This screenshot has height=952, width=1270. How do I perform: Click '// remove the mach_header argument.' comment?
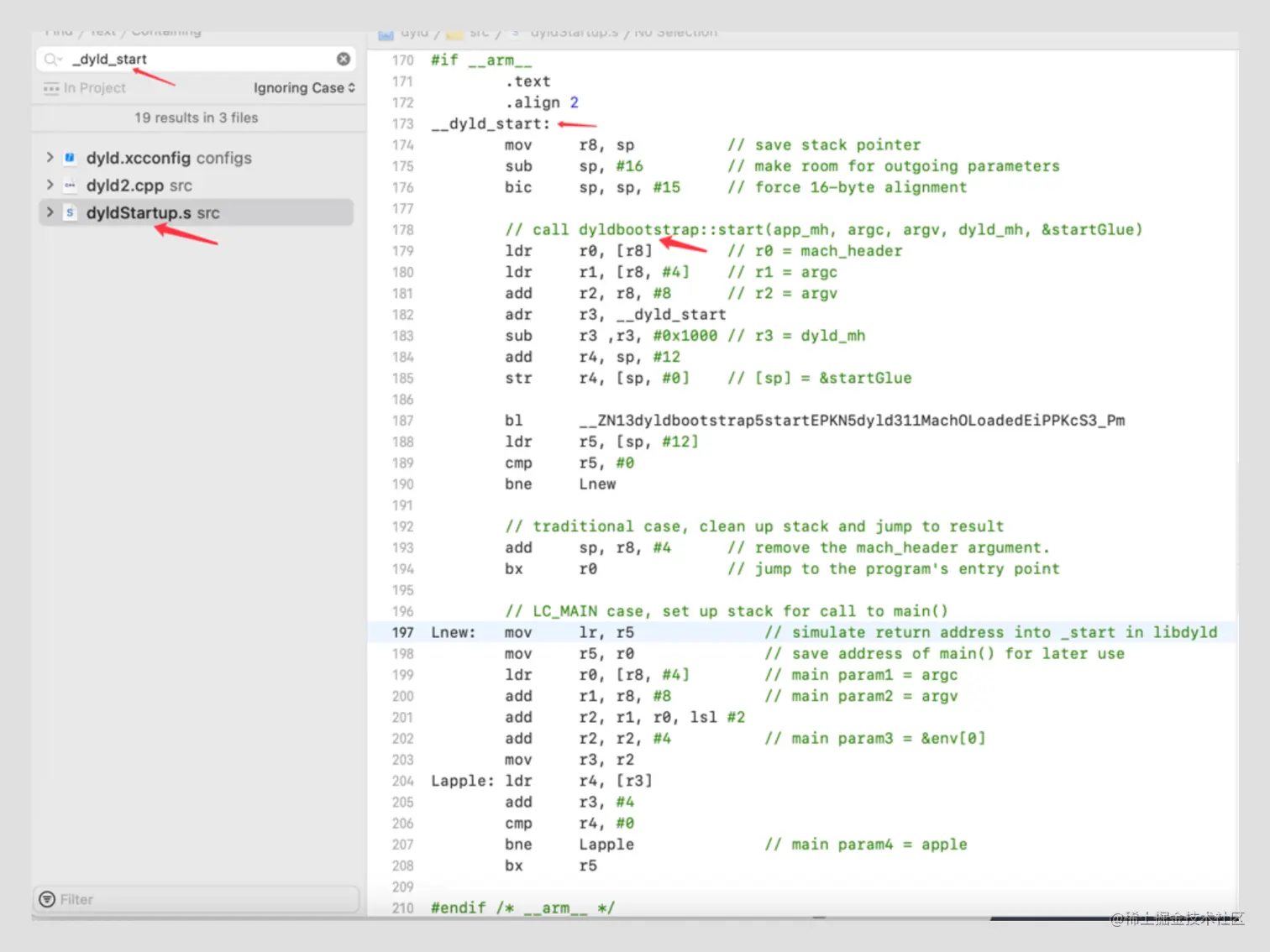(x=889, y=547)
